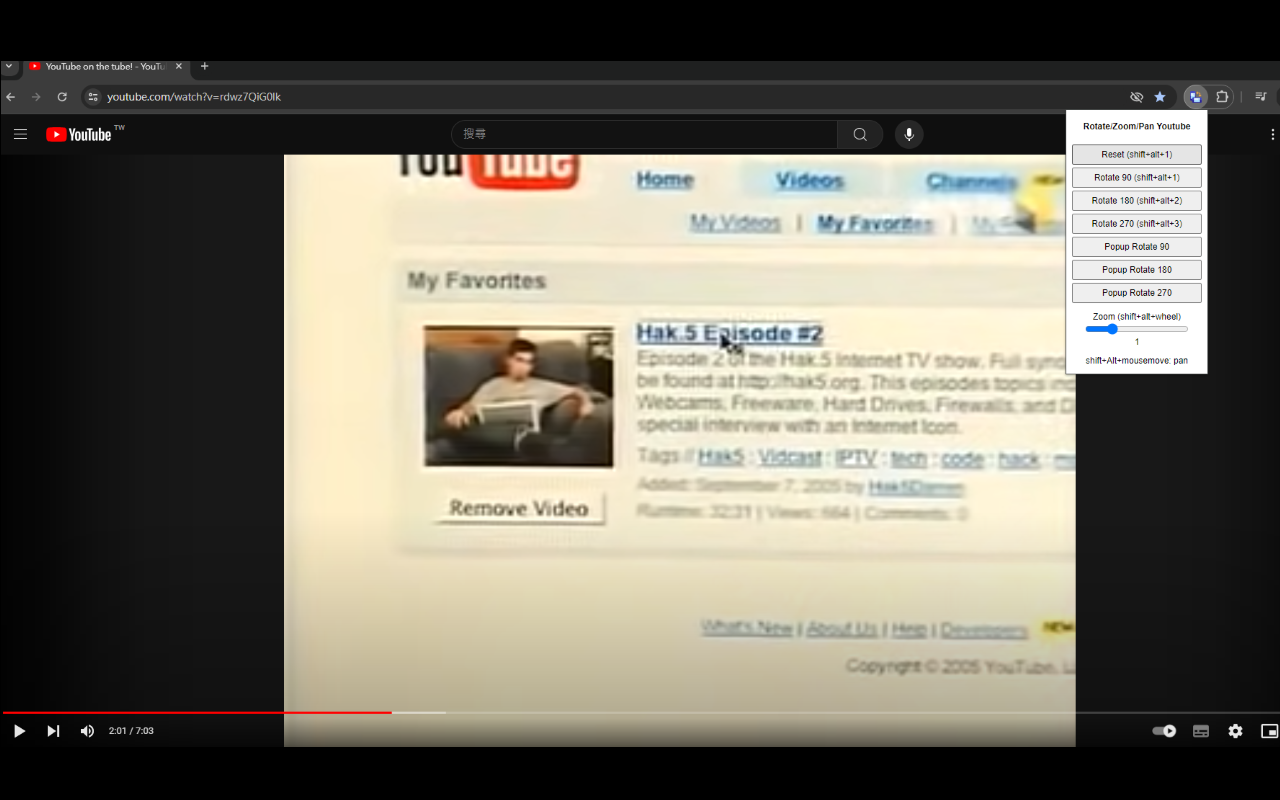Start voice search with the microphone icon
Viewport: 1280px width, 800px height.
tap(909, 134)
